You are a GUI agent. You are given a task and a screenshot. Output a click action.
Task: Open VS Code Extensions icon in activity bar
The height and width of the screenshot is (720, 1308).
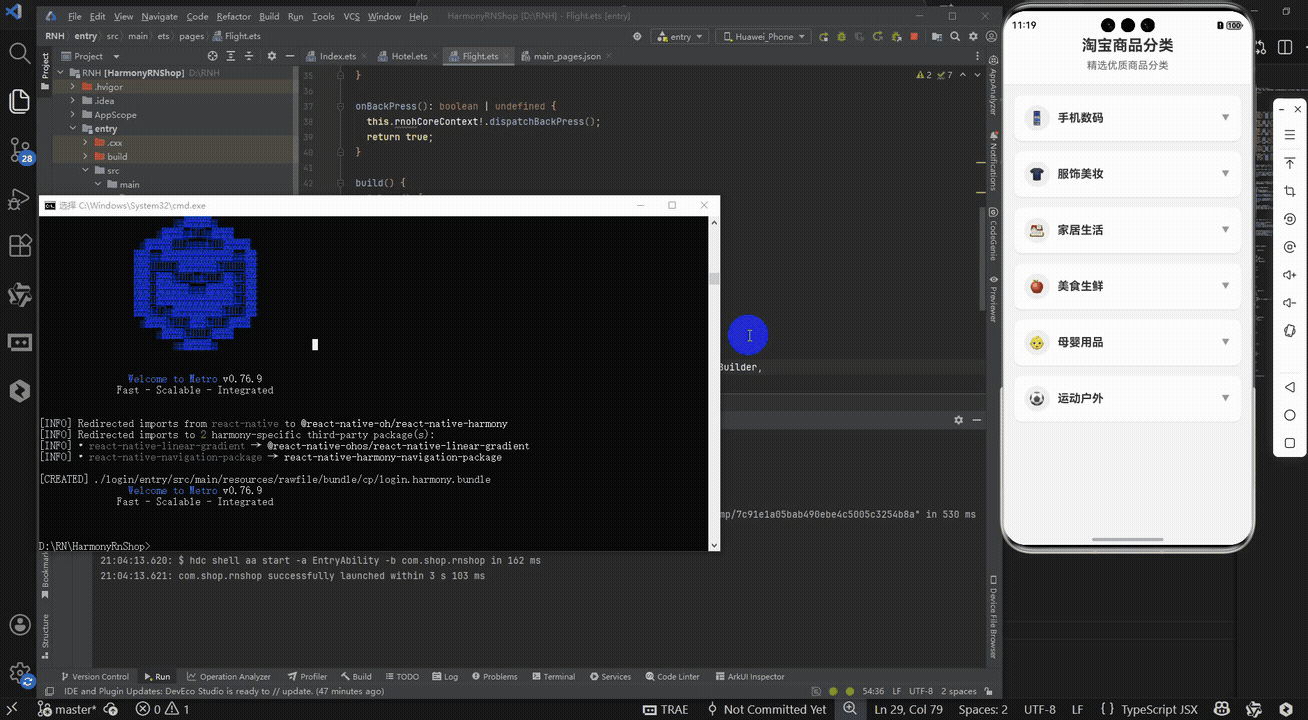click(x=19, y=246)
